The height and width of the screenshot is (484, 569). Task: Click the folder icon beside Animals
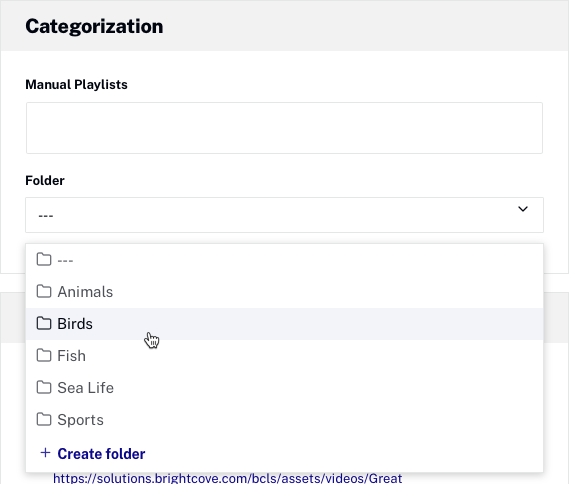[44, 291]
